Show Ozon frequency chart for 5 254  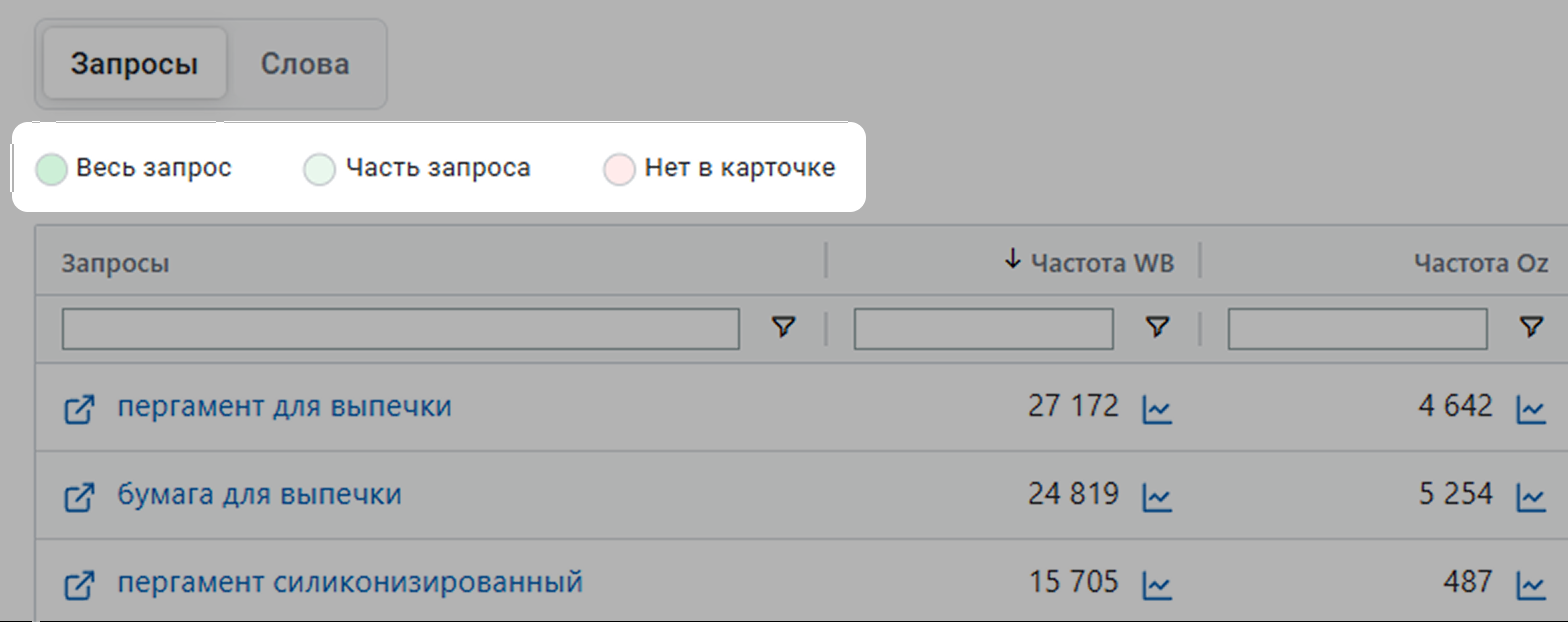click(1531, 496)
